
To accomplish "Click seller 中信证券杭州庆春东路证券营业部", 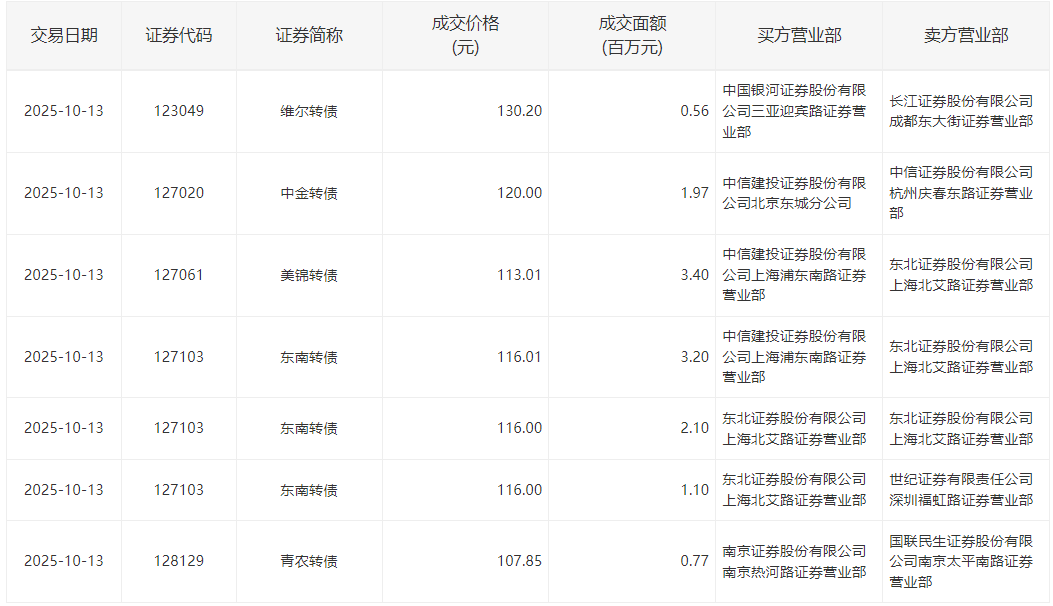I will point(961,193).
